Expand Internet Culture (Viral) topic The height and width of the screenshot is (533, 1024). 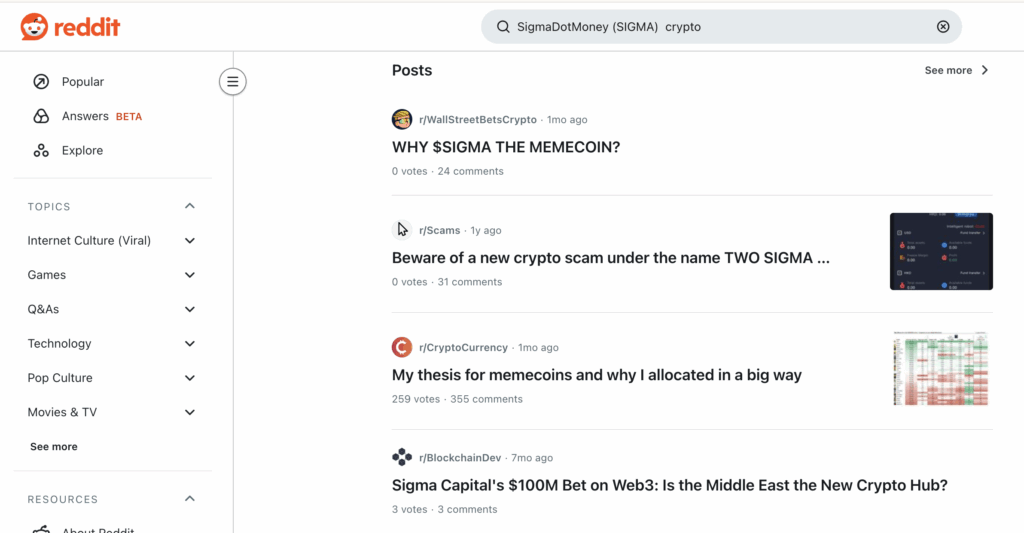coord(190,241)
